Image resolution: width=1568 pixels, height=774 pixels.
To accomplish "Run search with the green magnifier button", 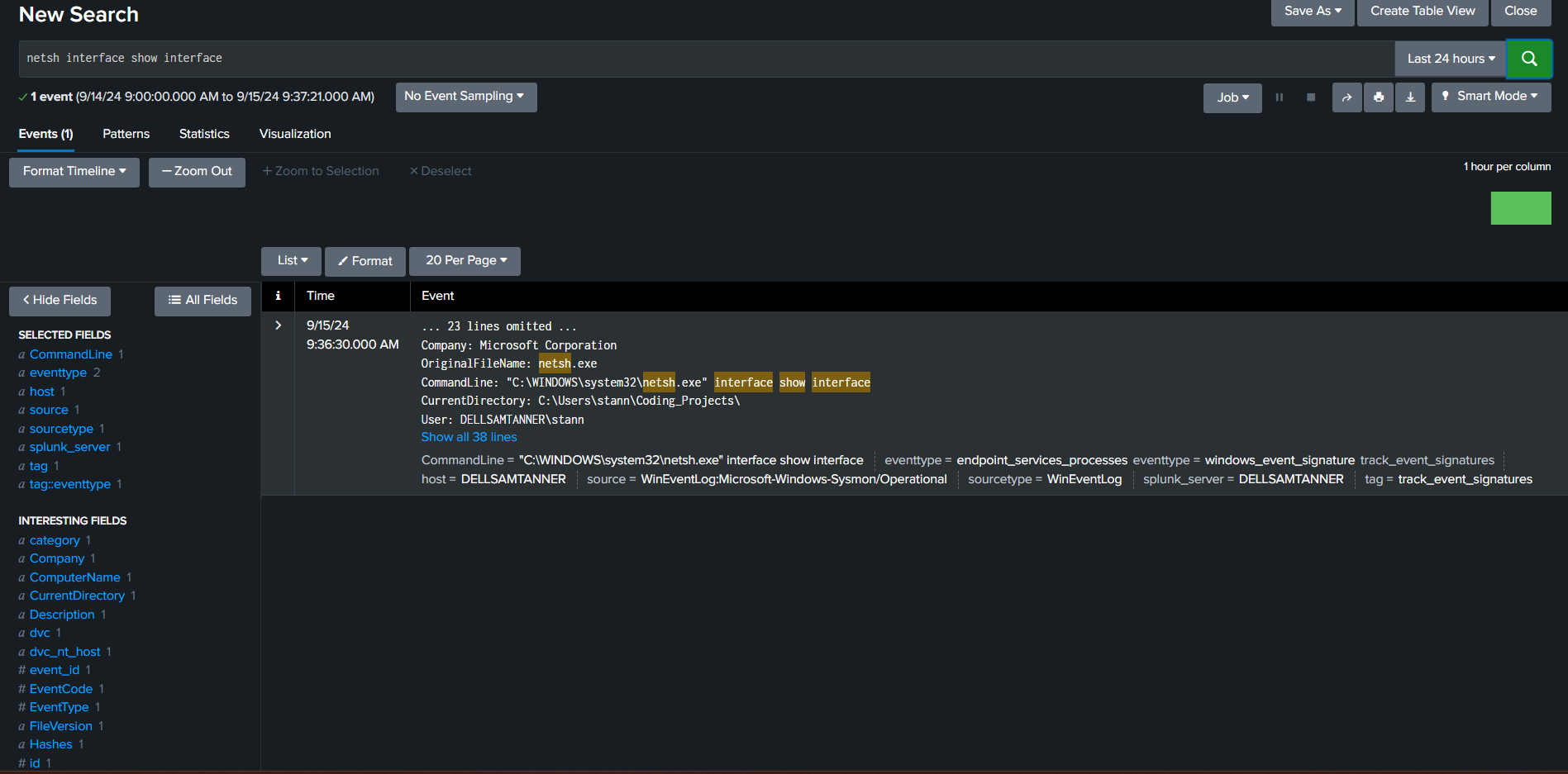I will pos(1528,59).
